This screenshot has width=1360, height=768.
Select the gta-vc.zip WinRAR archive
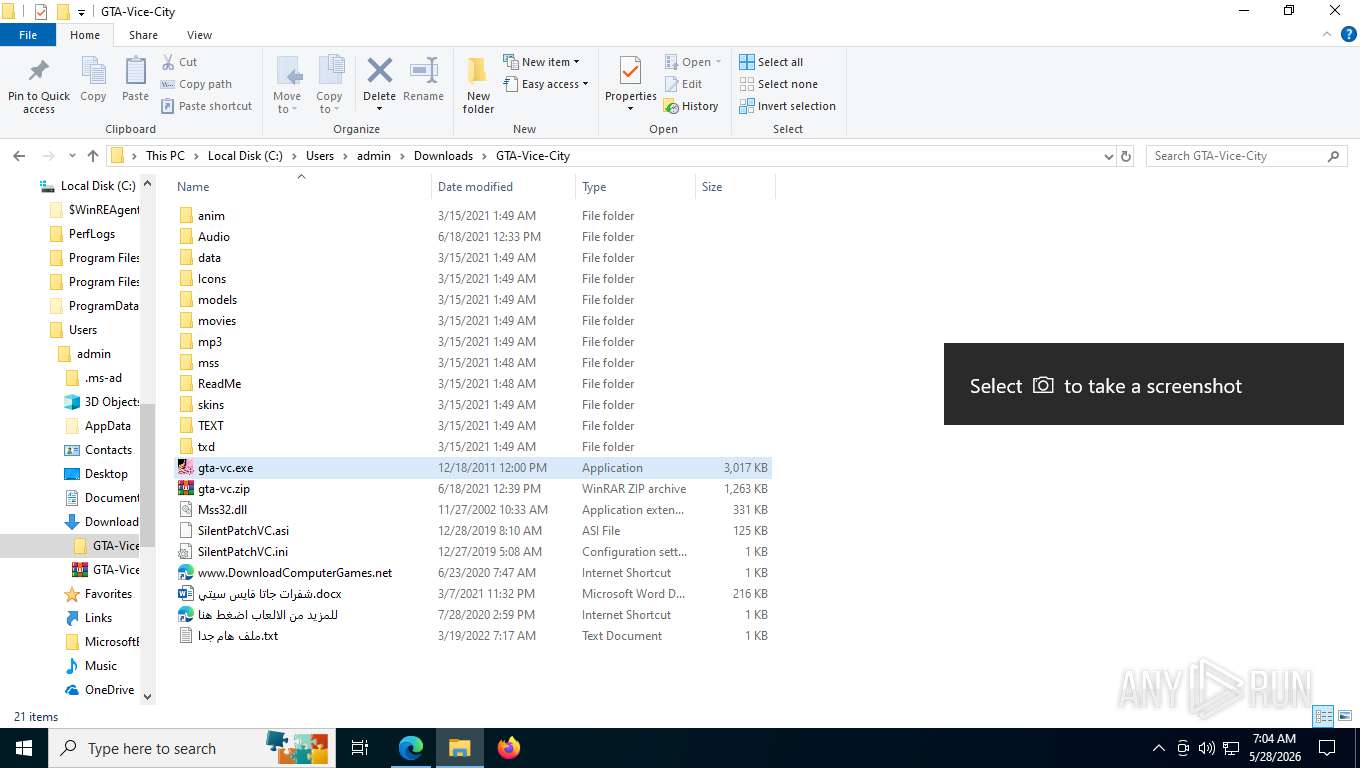click(473, 489)
